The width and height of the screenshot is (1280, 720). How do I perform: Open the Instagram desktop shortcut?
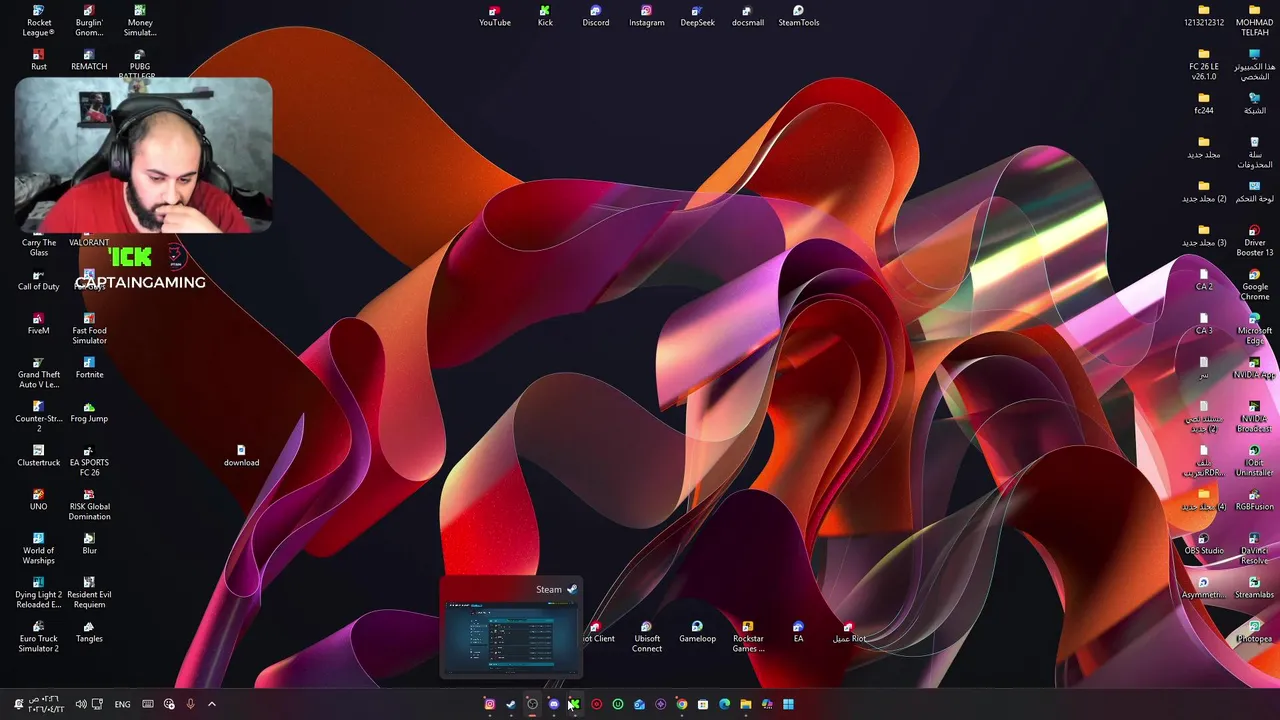click(x=647, y=15)
